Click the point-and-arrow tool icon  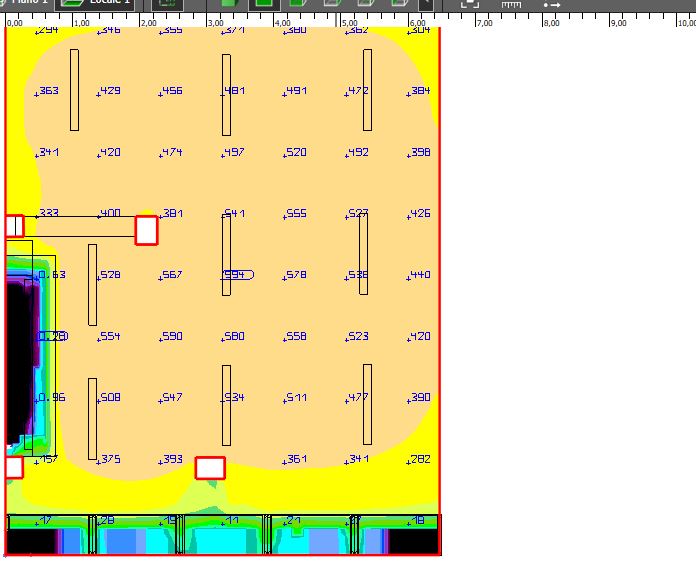pyautogui.click(x=552, y=5)
